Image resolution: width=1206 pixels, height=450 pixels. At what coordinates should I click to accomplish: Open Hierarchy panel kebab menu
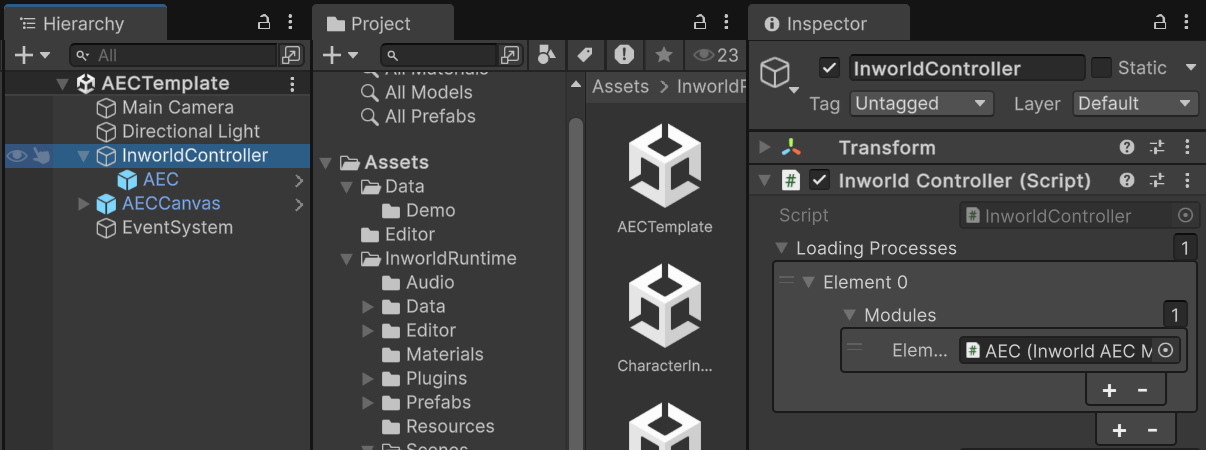[290, 22]
